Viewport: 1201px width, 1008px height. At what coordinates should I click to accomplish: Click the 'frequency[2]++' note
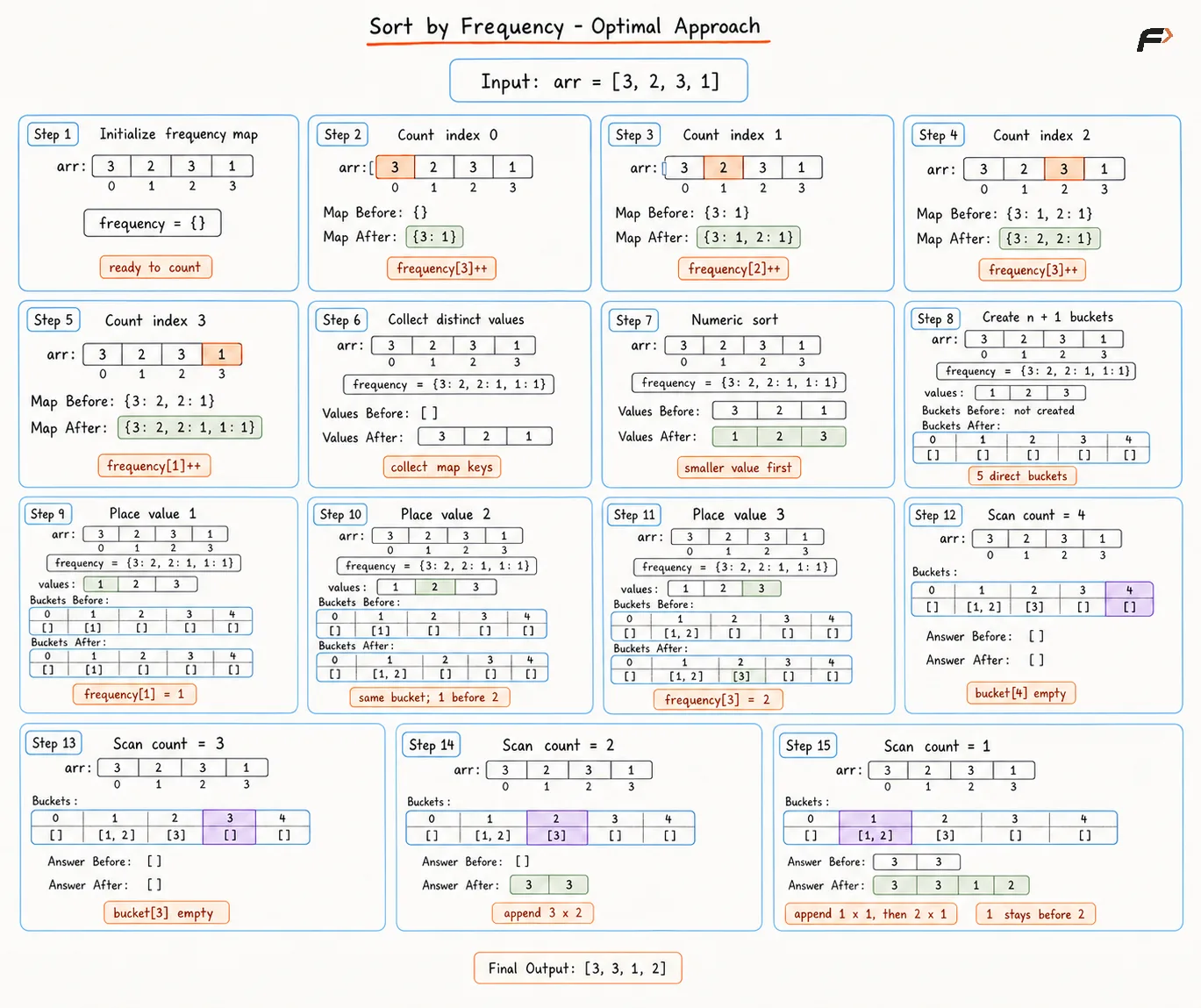[x=733, y=268]
